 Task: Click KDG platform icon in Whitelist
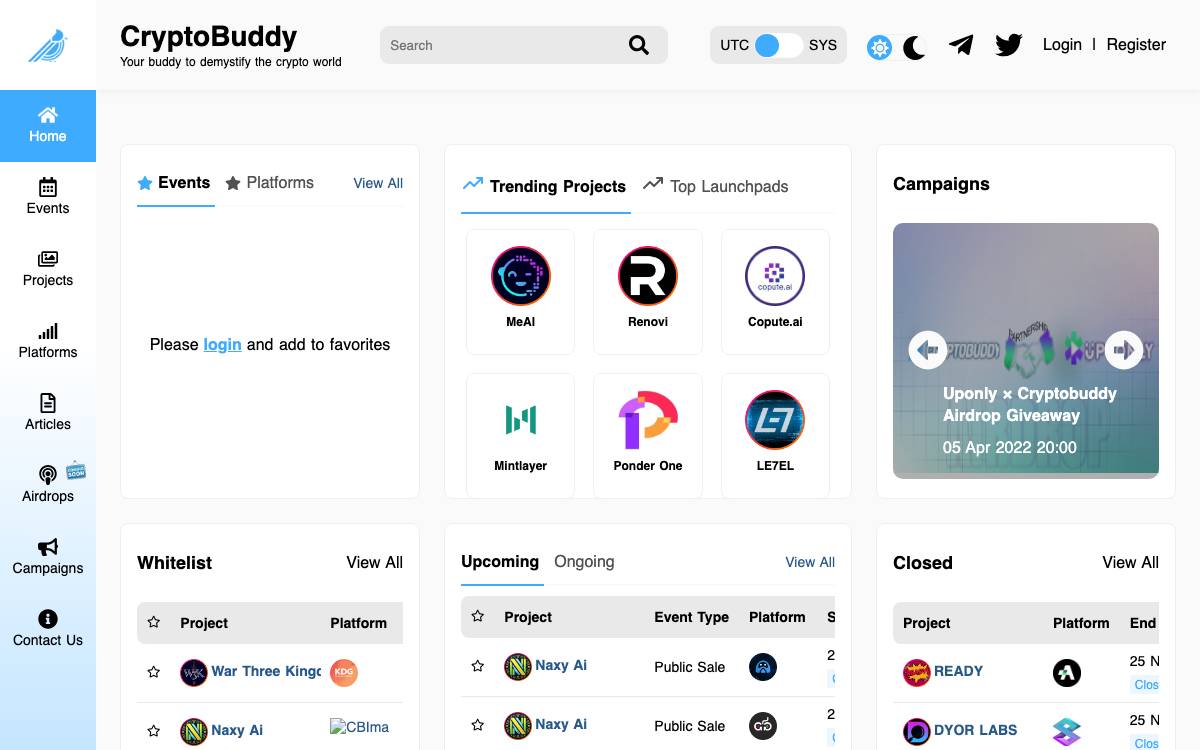coord(344,672)
